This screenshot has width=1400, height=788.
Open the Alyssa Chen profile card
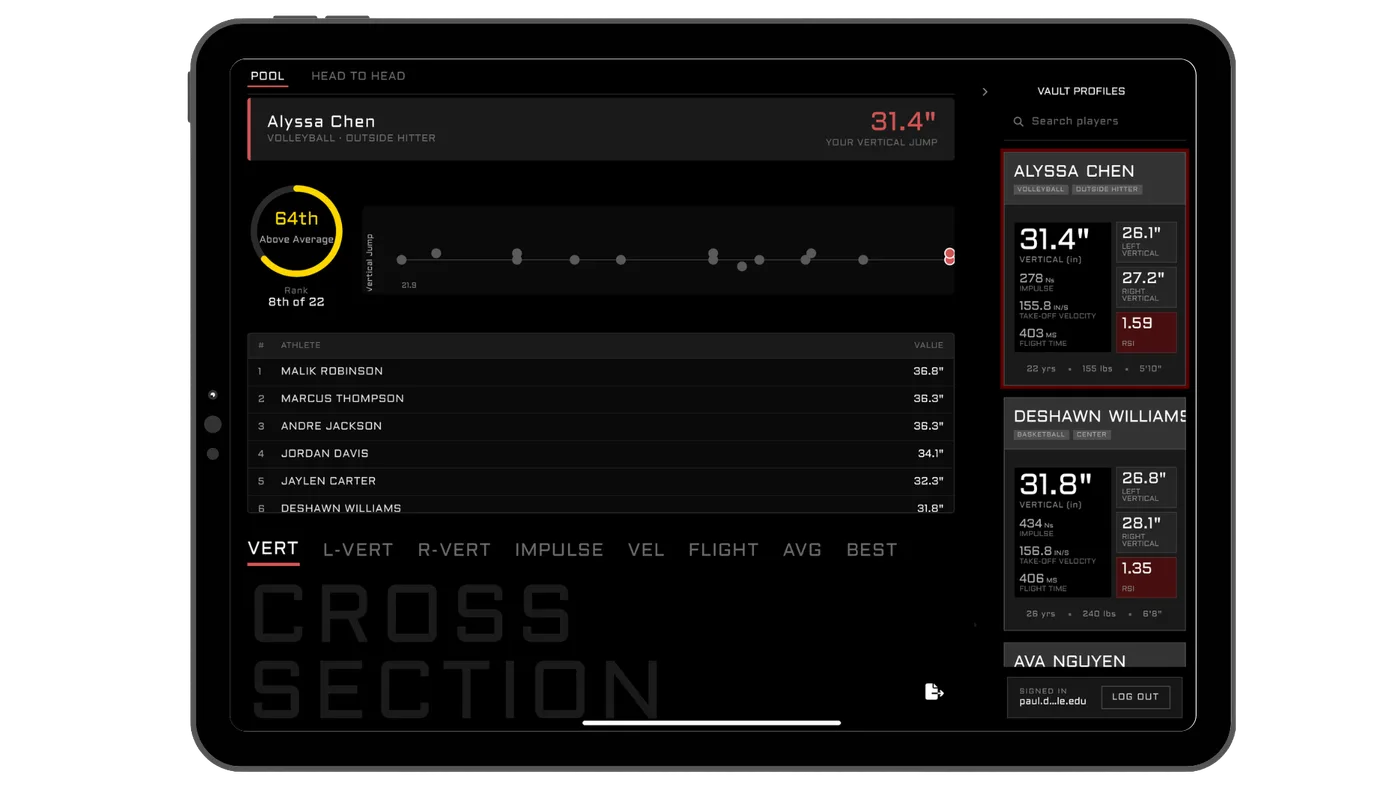point(1095,268)
